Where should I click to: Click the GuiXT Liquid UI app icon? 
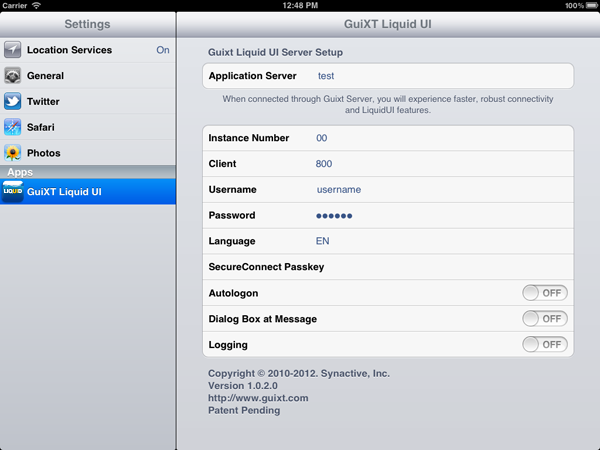pyautogui.click(x=13, y=191)
